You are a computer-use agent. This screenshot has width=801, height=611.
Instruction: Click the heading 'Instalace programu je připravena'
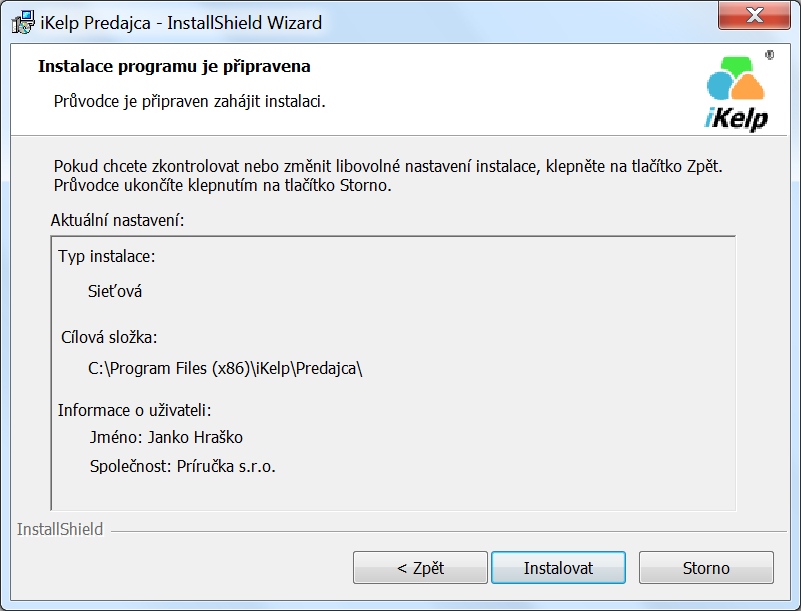pyautogui.click(x=174, y=67)
